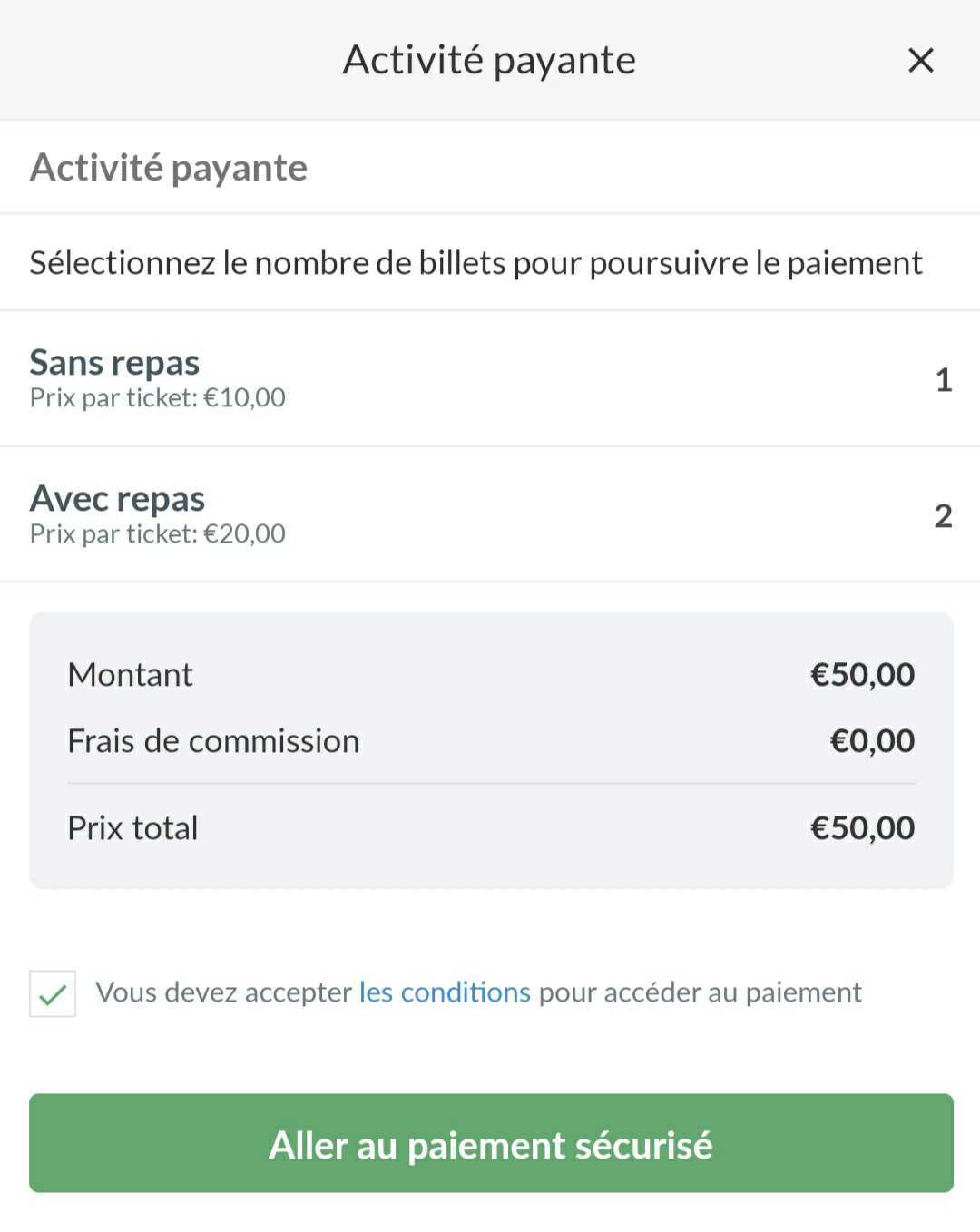Click the Frais de commission label
Image resolution: width=980 pixels, height=1232 pixels.
point(213,741)
